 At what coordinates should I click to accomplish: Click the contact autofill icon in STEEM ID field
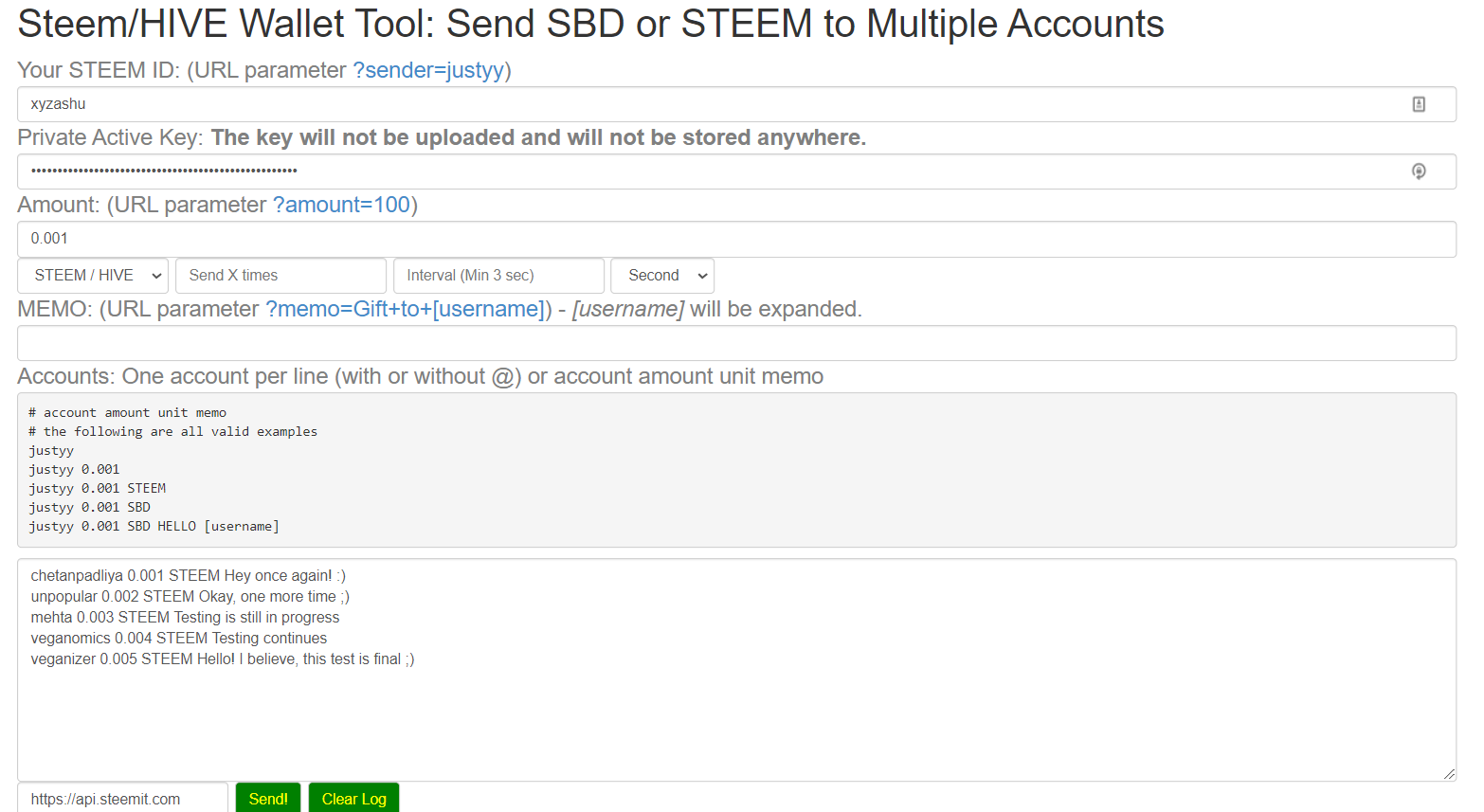pyautogui.click(x=1419, y=104)
